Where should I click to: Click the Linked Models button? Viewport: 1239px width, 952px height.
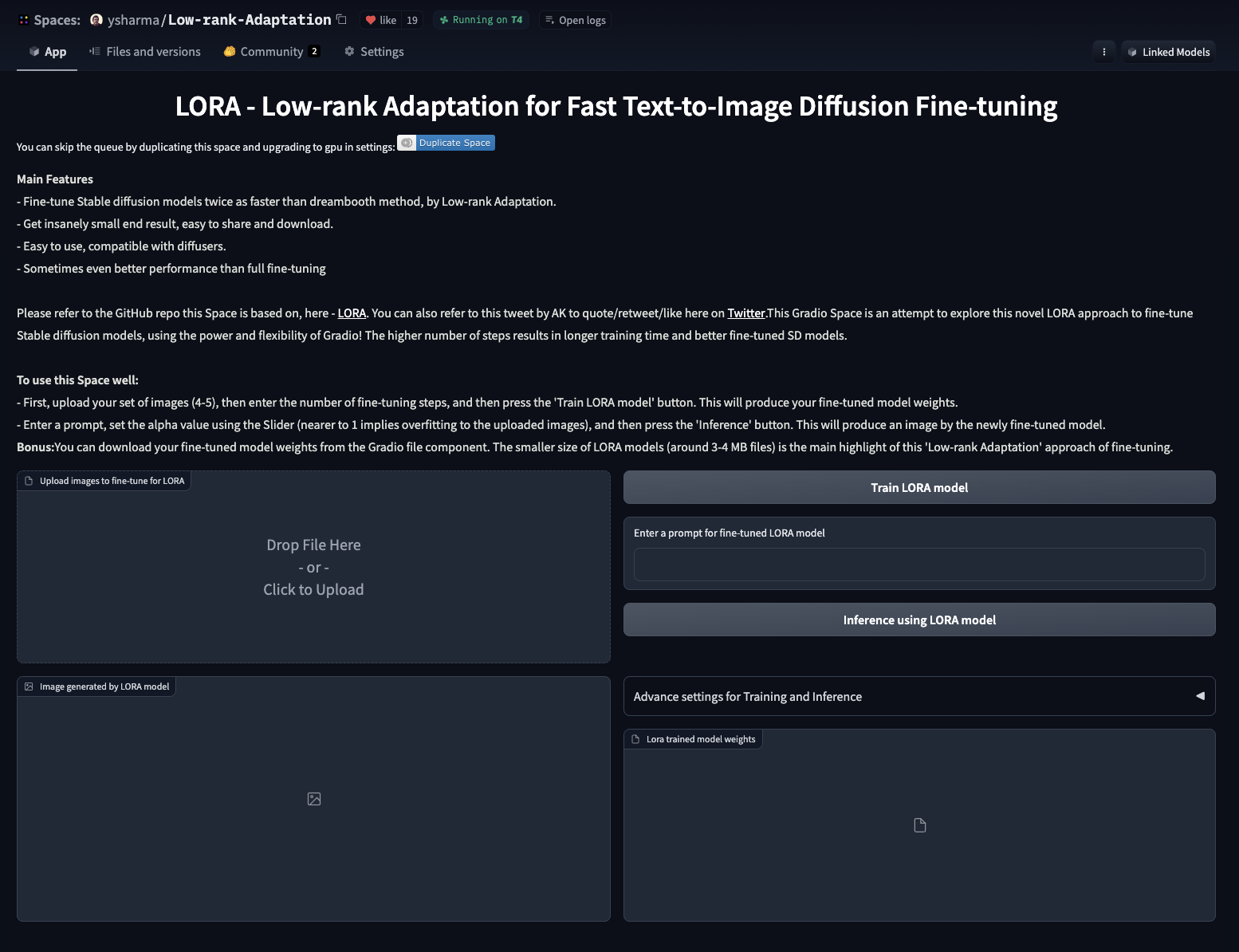coord(1168,52)
